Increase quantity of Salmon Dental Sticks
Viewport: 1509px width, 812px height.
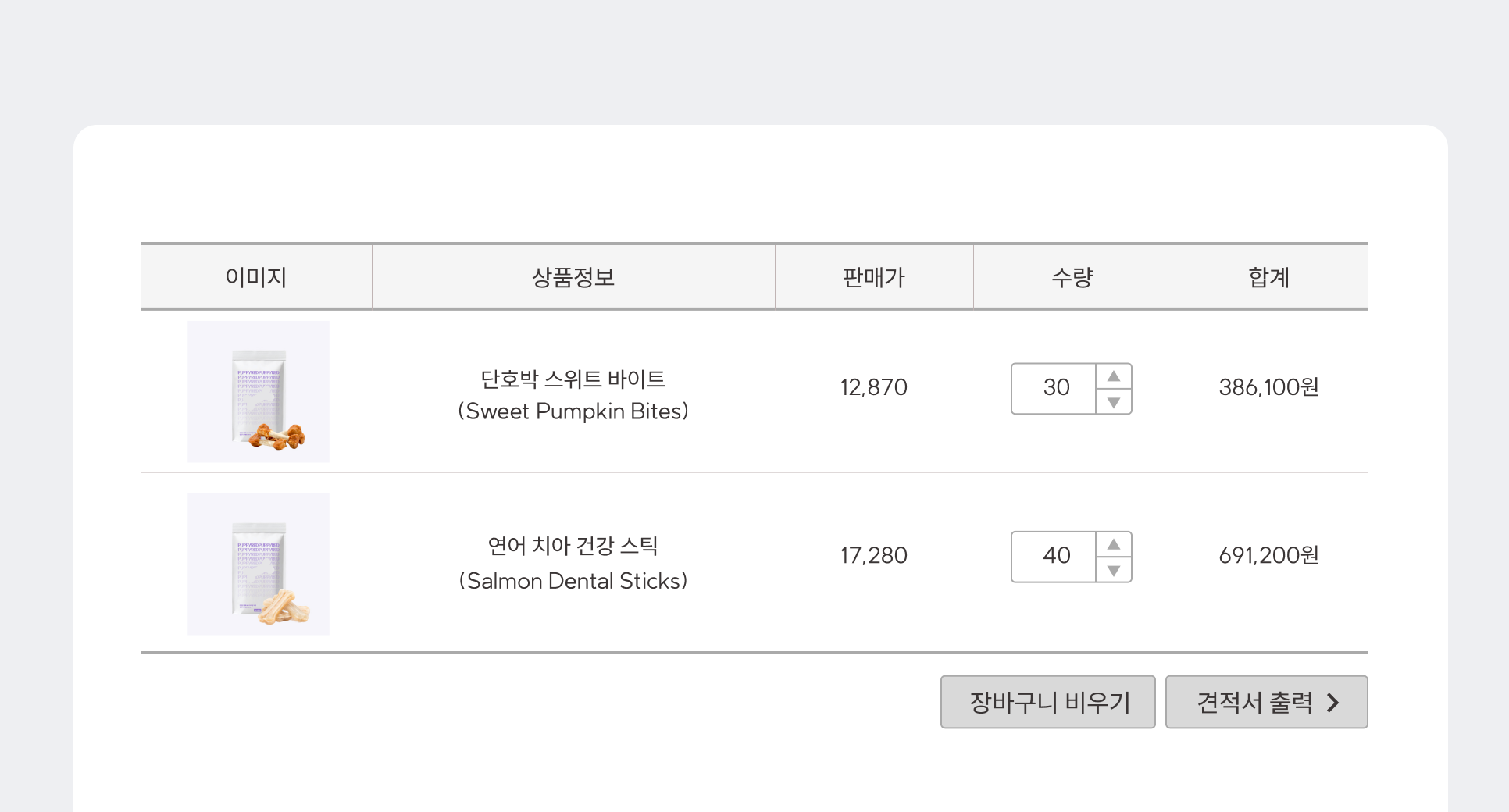click(x=1114, y=544)
